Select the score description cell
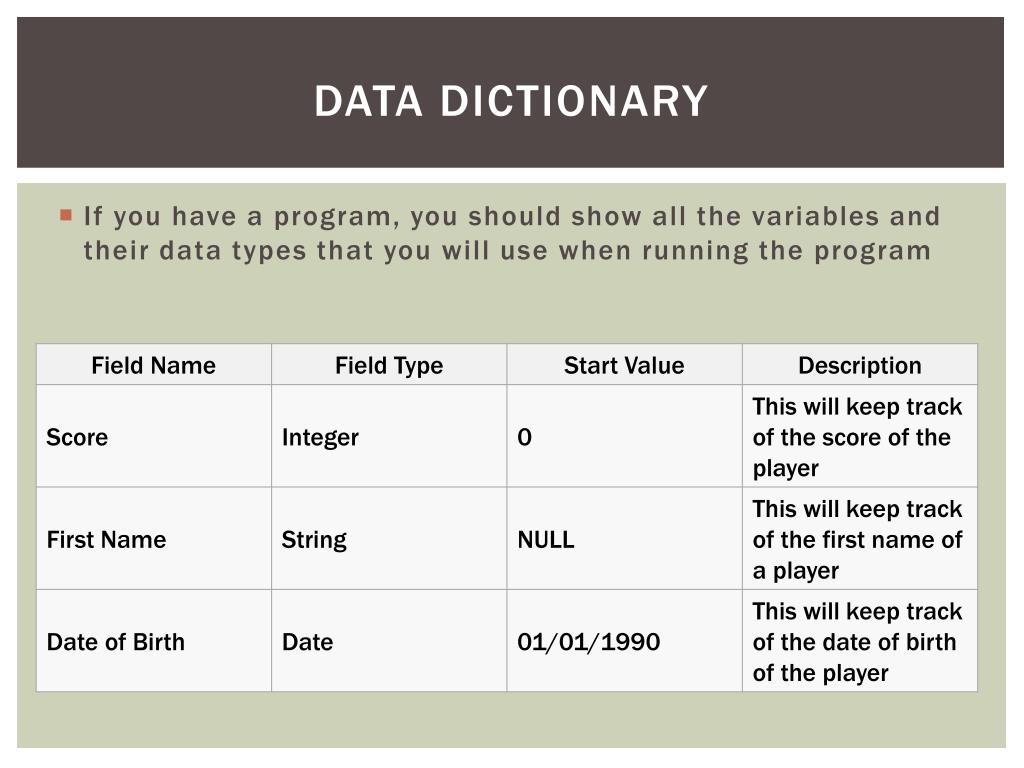The height and width of the screenshot is (768, 1024). pyautogui.click(x=860, y=436)
